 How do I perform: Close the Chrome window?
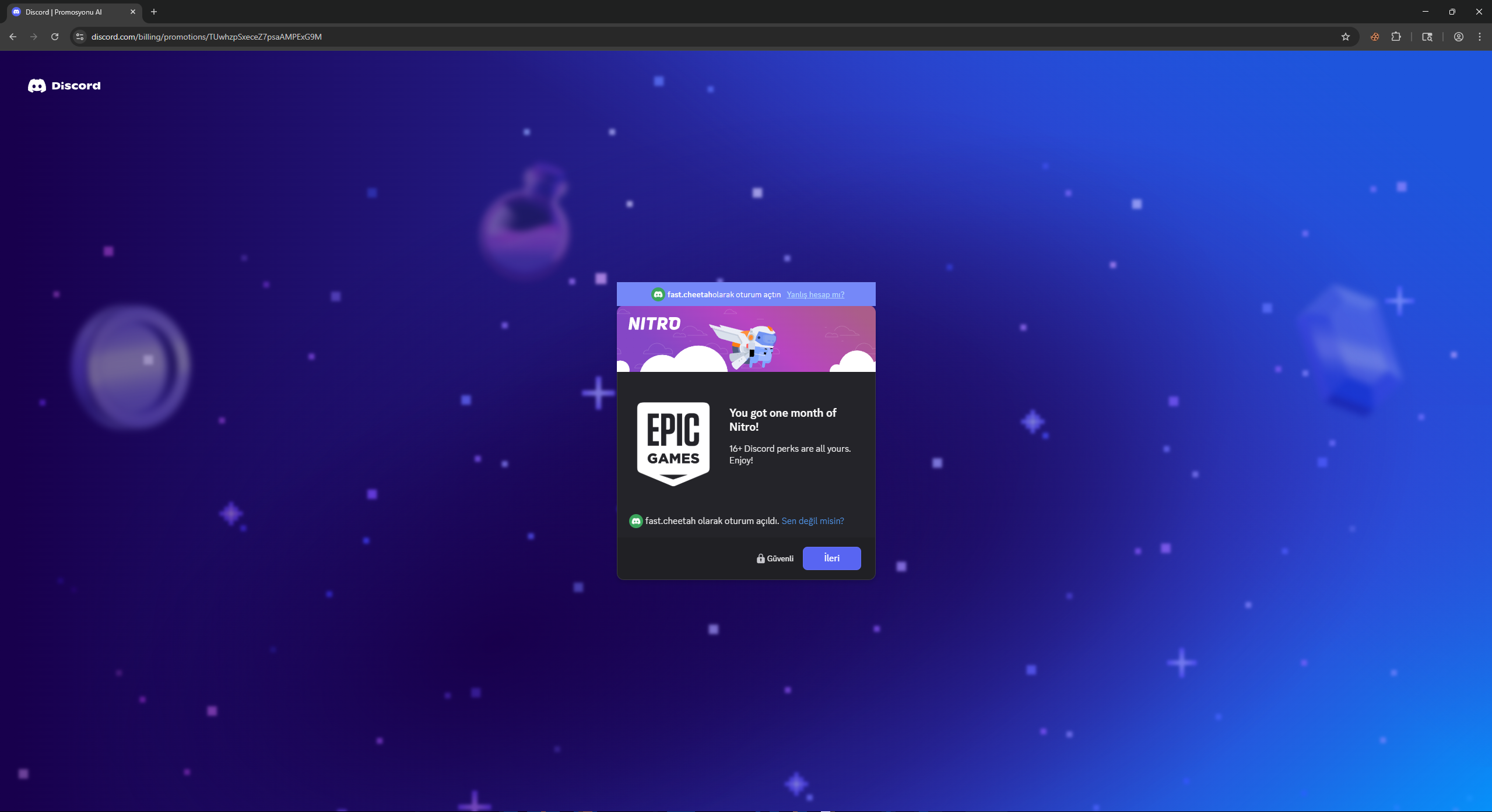click(1479, 12)
